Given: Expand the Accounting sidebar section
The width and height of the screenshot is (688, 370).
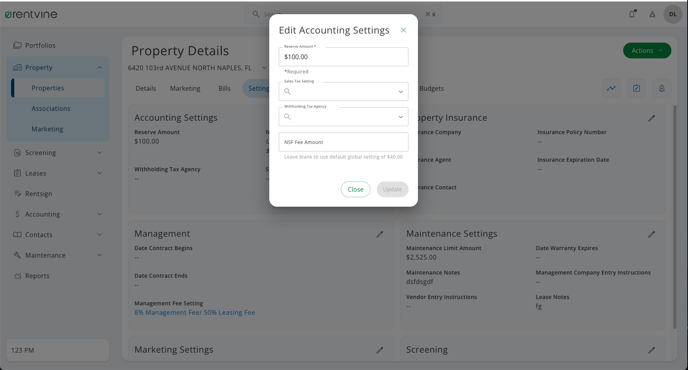Looking at the screenshot, I should tap(57, 214).
